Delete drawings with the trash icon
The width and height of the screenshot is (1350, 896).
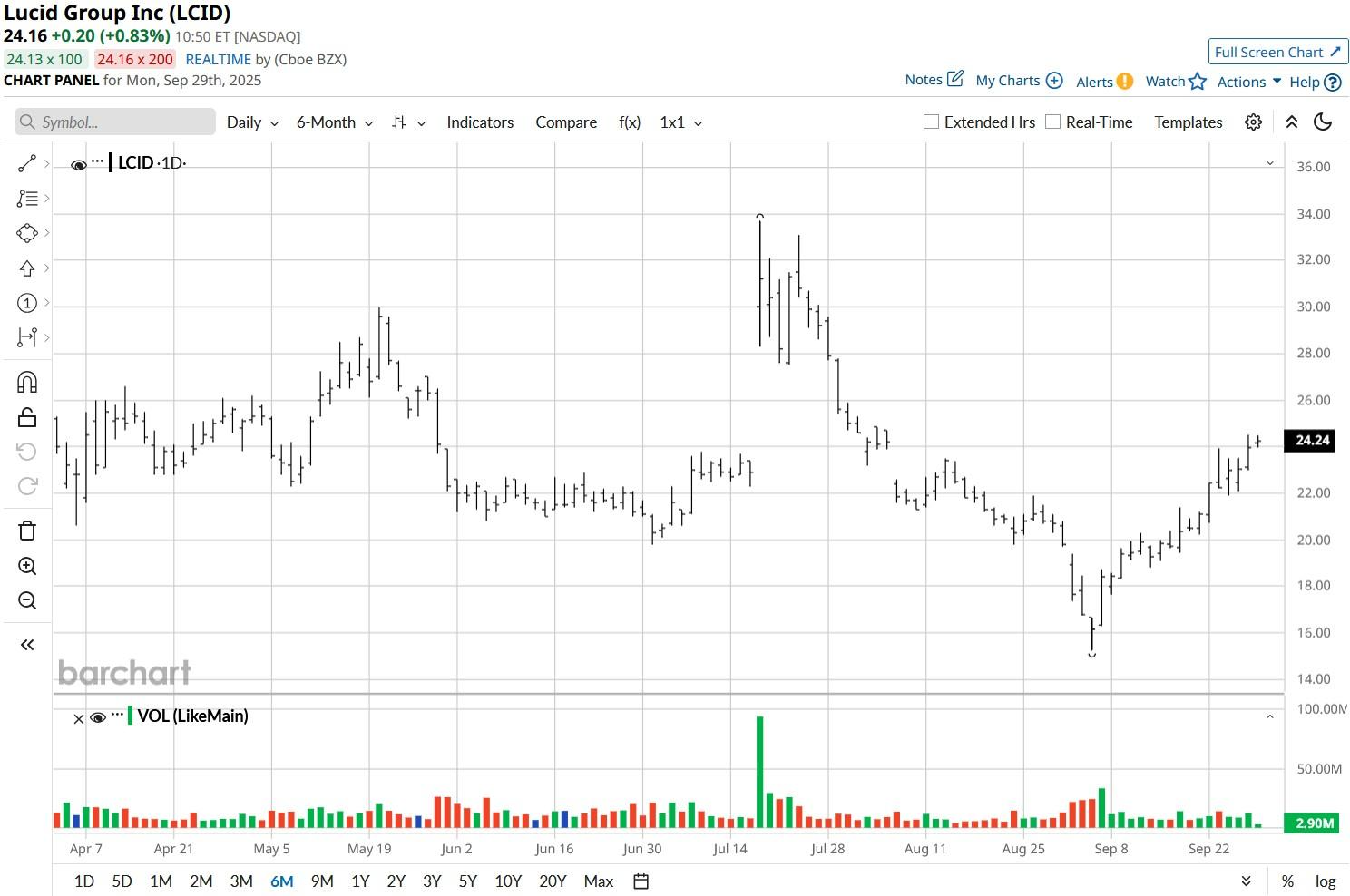point(27,531)
